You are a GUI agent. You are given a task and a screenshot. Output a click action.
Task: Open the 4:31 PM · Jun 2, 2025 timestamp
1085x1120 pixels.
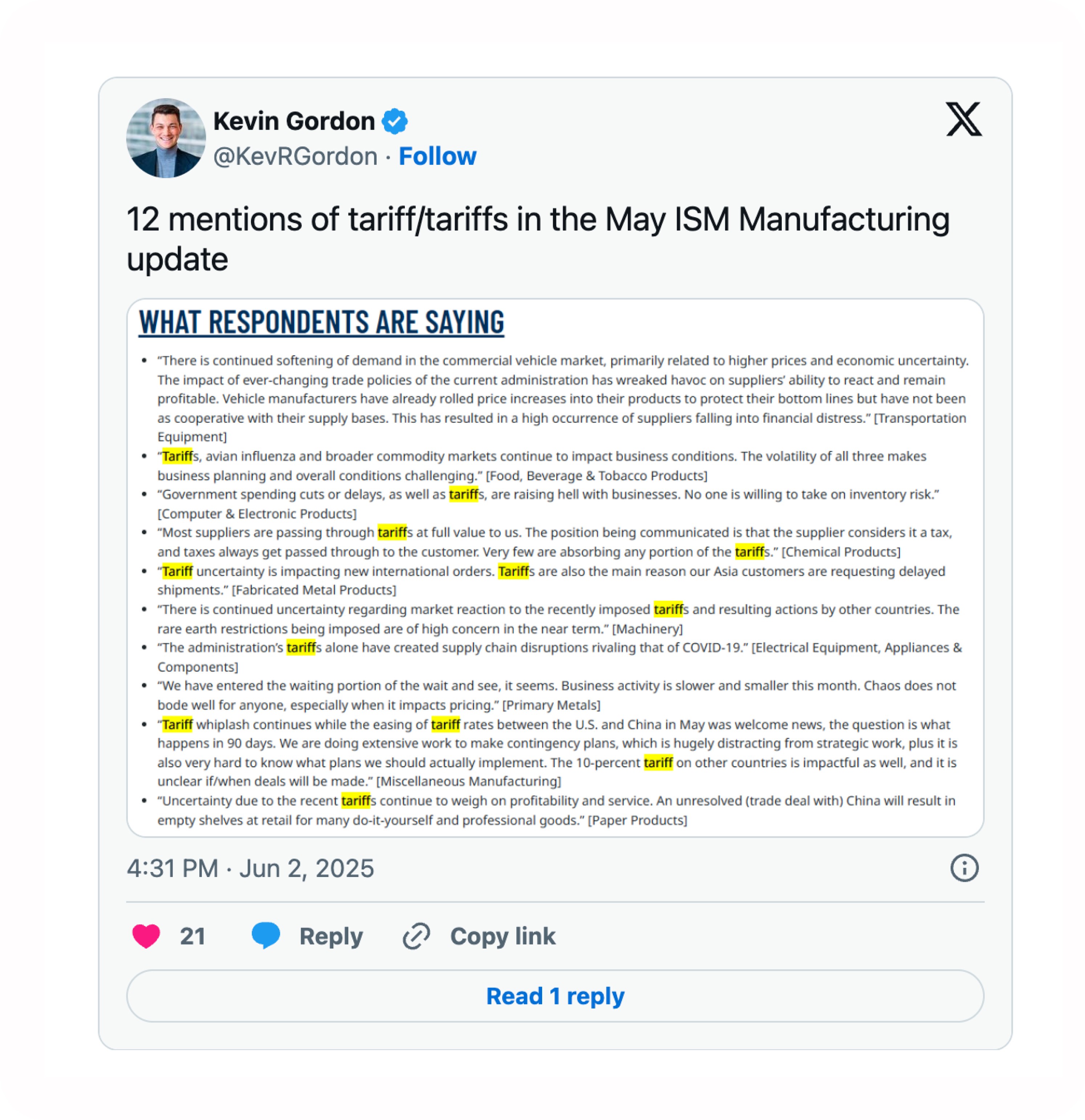250,868
